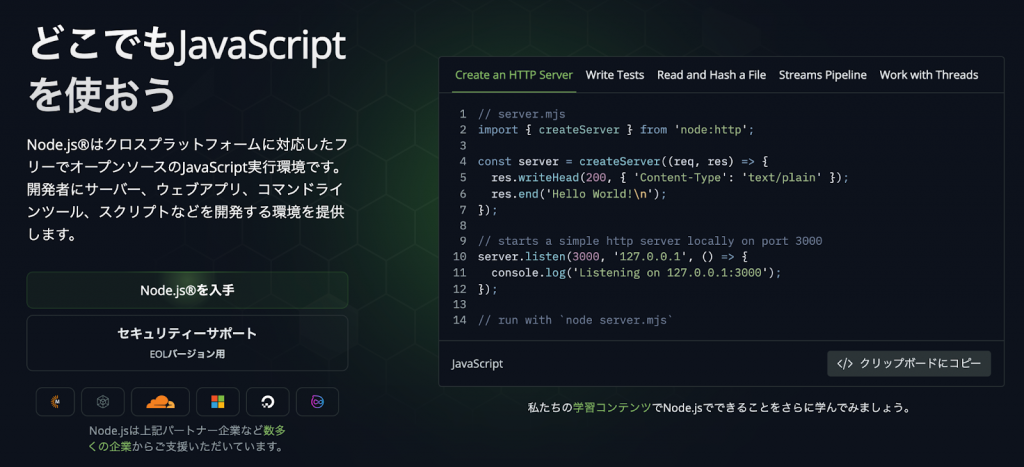Click the JavaScript language label below code

tap(477, 364)
